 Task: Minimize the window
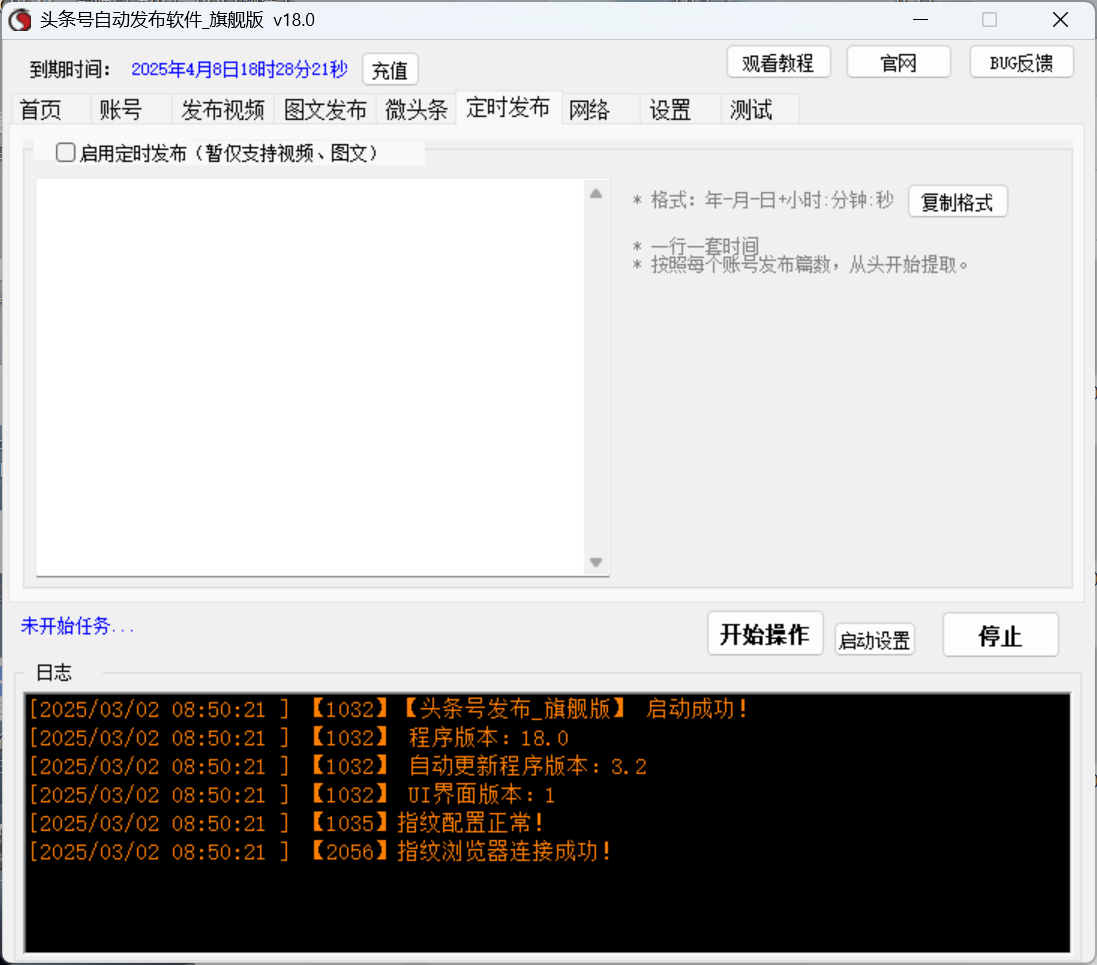[x=921, y=20]
